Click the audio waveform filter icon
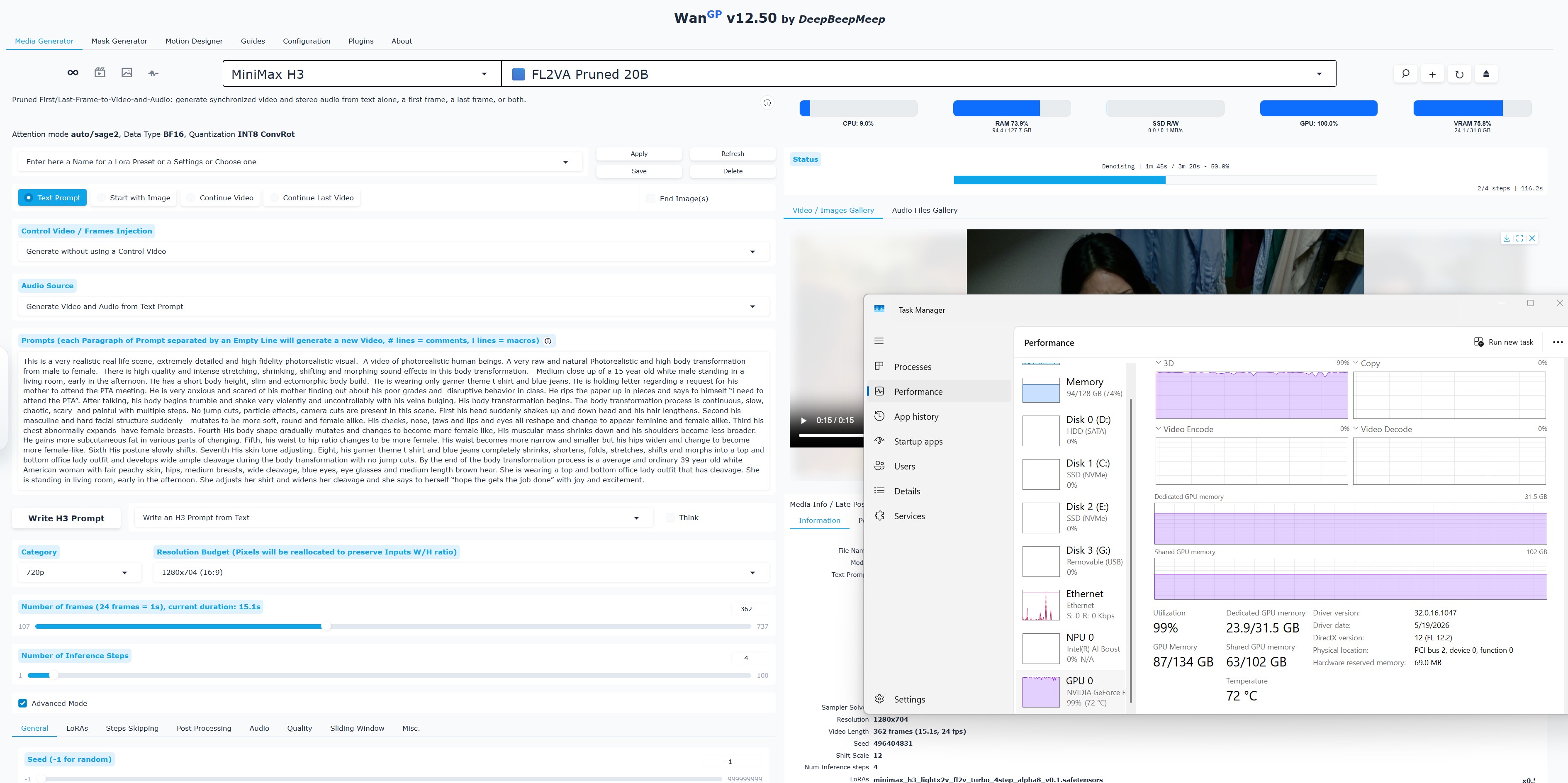The image size is (1568, 783). tap(153, 73)
